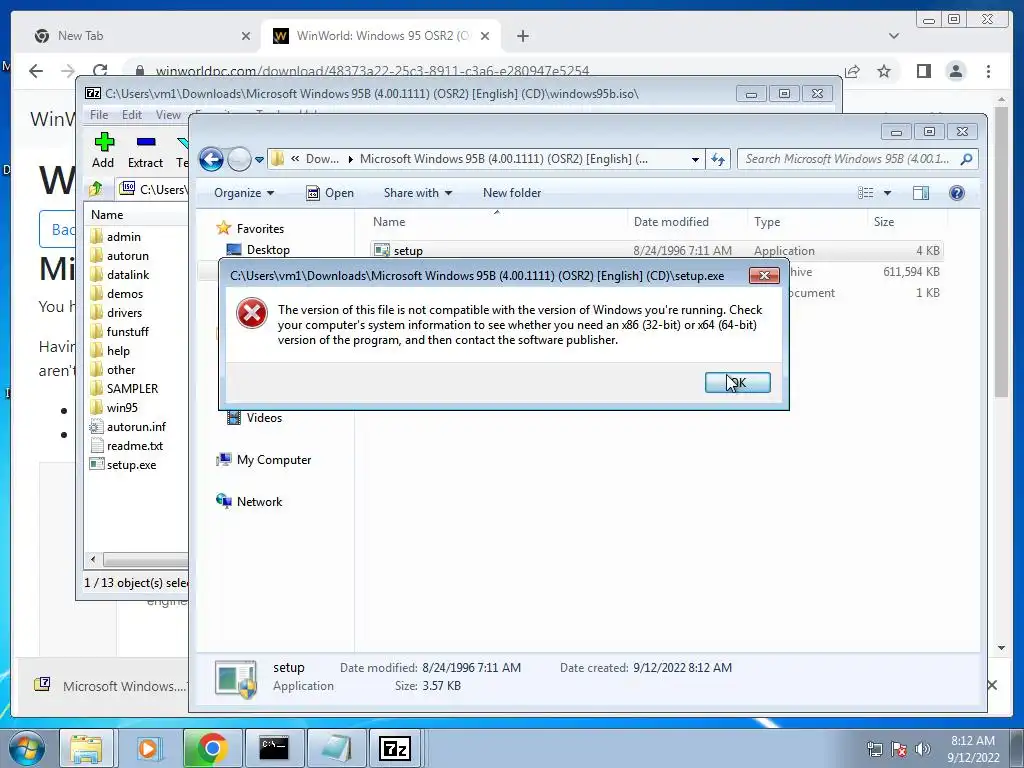The height and width of the screenshot is (768, 1024).
Task: Select the autorun folder in 7-Zip
Action: (x=127, y=255)
